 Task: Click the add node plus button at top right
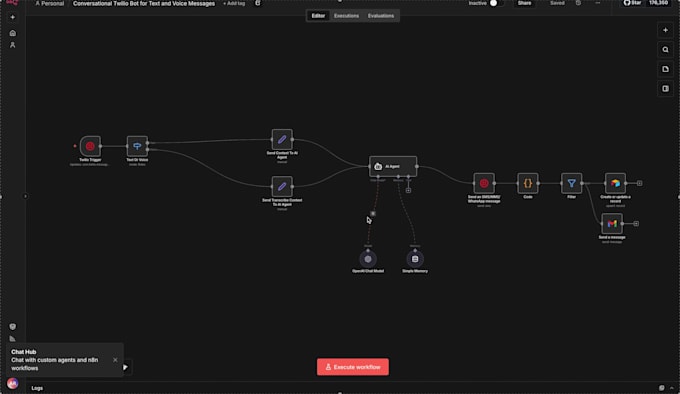click(x=665, y=30)
